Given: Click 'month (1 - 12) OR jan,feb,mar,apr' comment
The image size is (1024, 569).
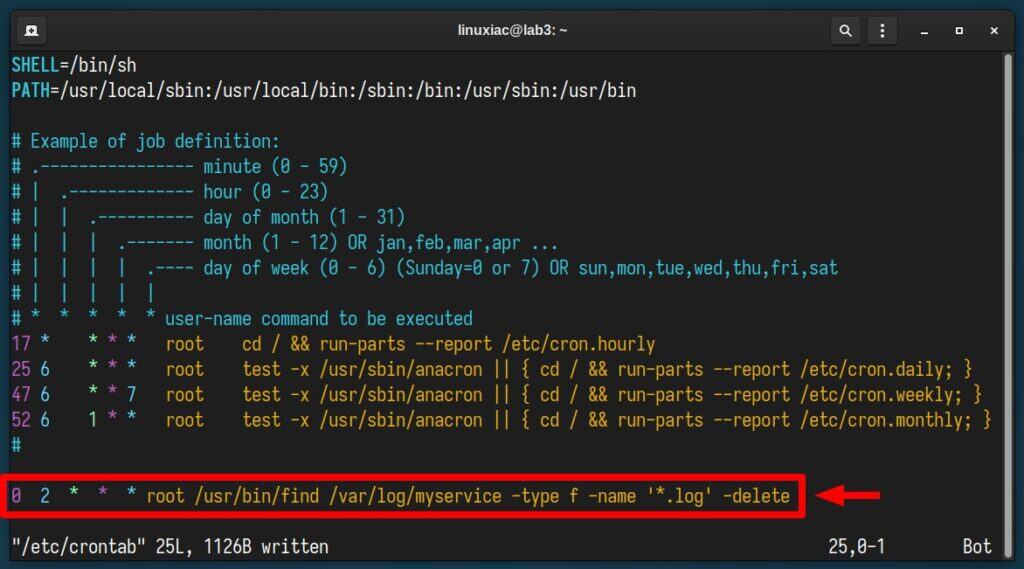Looking at the screenshot, I should pos(362,242).
